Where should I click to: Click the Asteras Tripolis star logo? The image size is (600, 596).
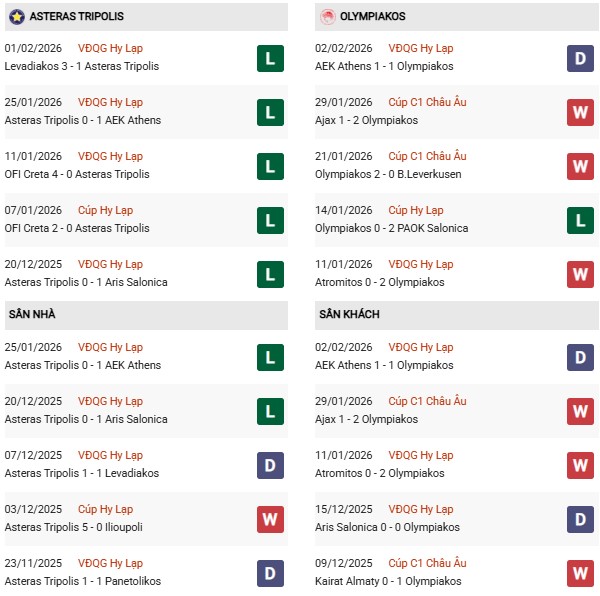16,17
